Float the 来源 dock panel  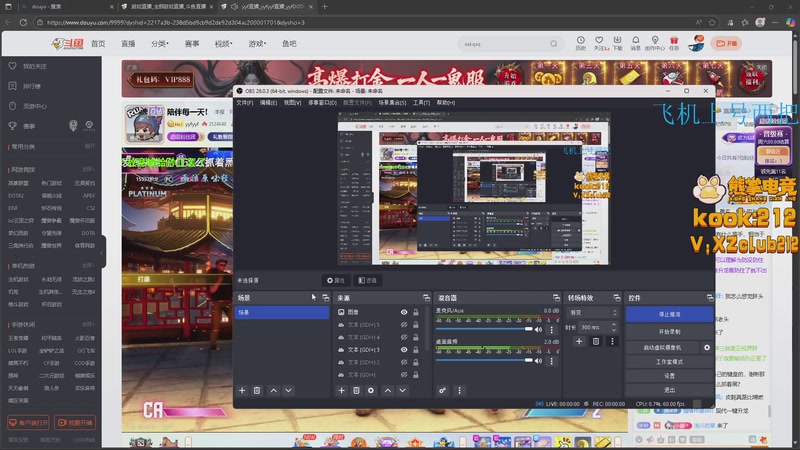pos(426,298)
